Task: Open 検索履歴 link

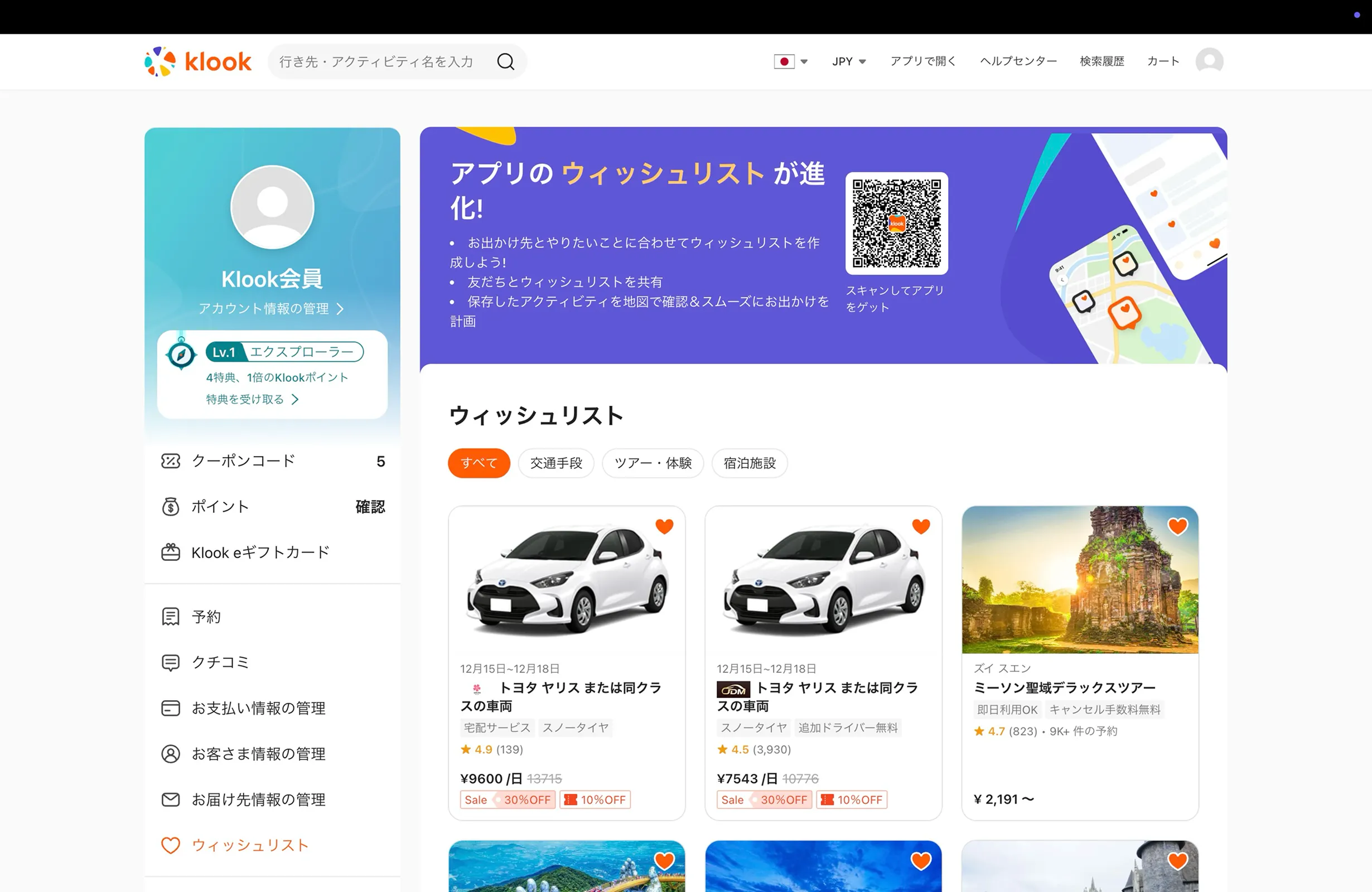Action: (1102, 61)
